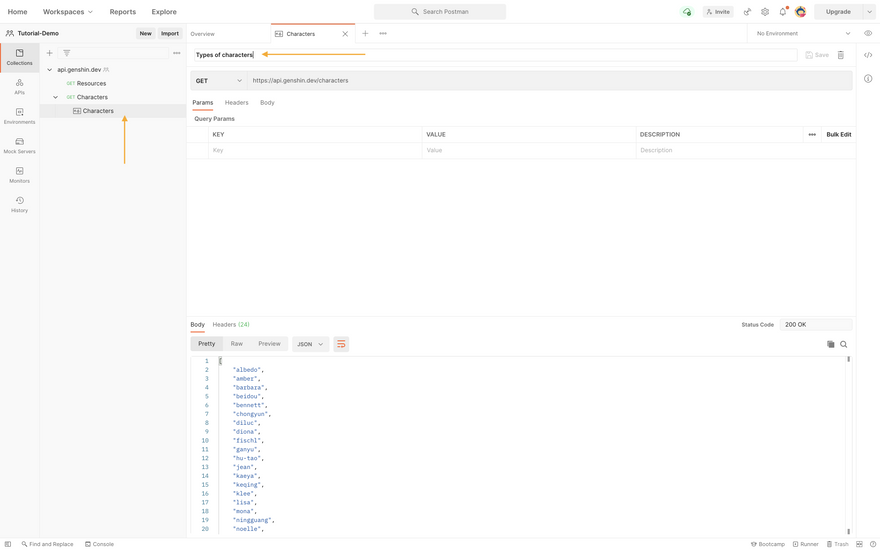The image size is (880, 550).
Task: Search within the response body
Action: pyautogui.click(x=844, y=344)
